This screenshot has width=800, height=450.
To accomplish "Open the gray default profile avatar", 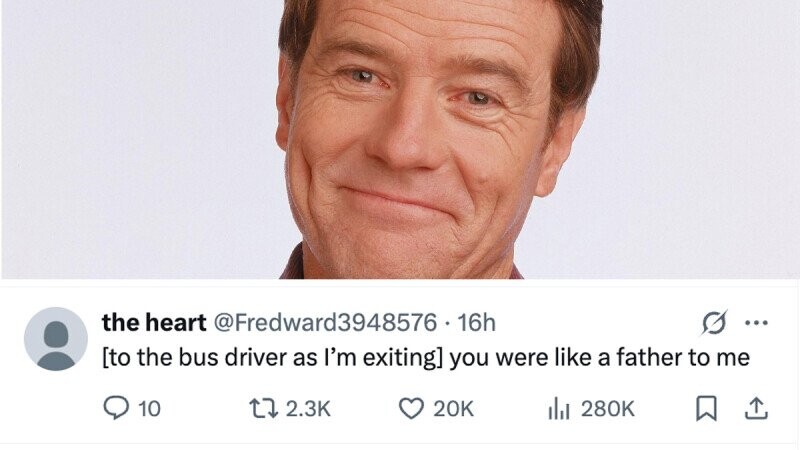I will click(x=56, y=339).
